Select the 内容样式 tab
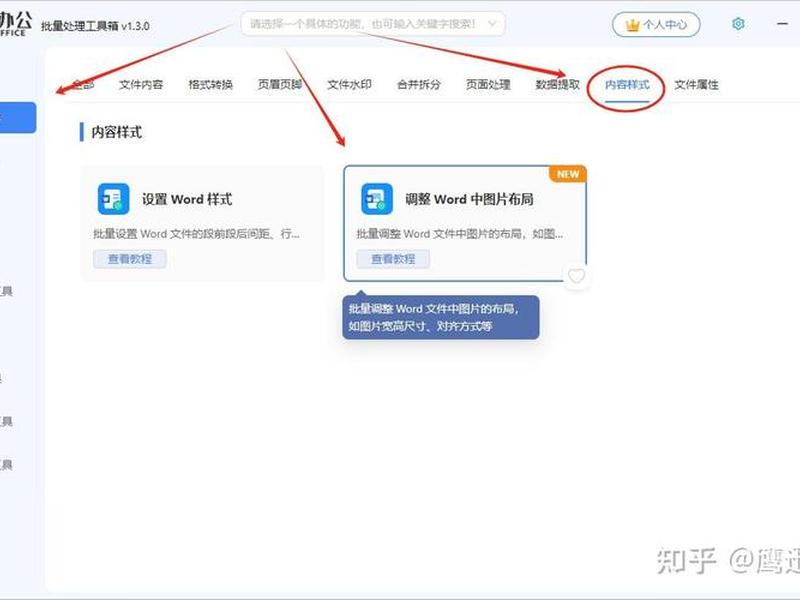Image resolution: width=800 pixels, height=600 pixels. (627, 85)
